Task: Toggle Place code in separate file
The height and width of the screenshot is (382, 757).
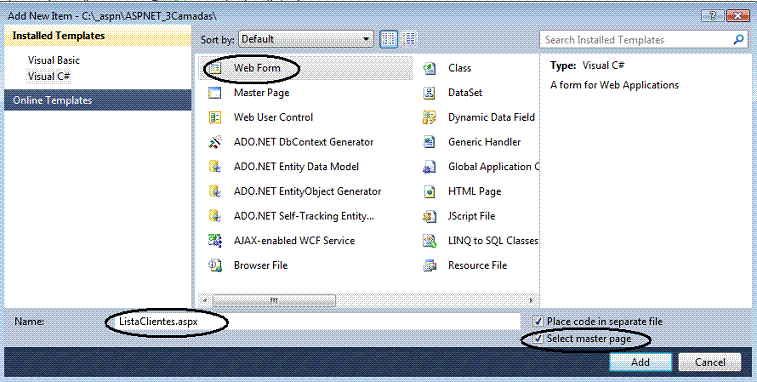Action: point(538,321)
